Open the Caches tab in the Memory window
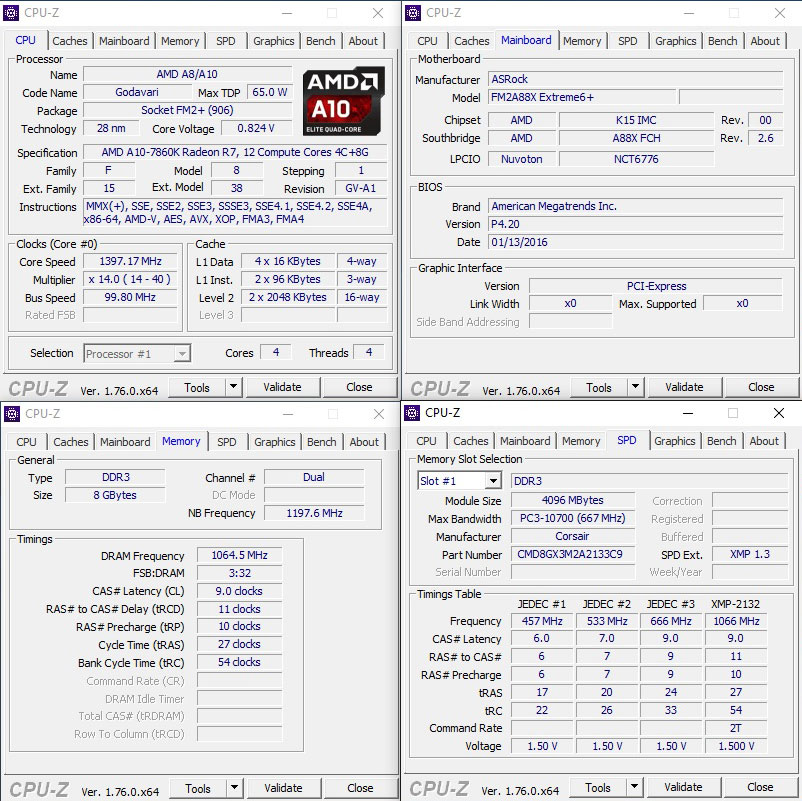This screenshot has height=801, width=802. (71, 442)
